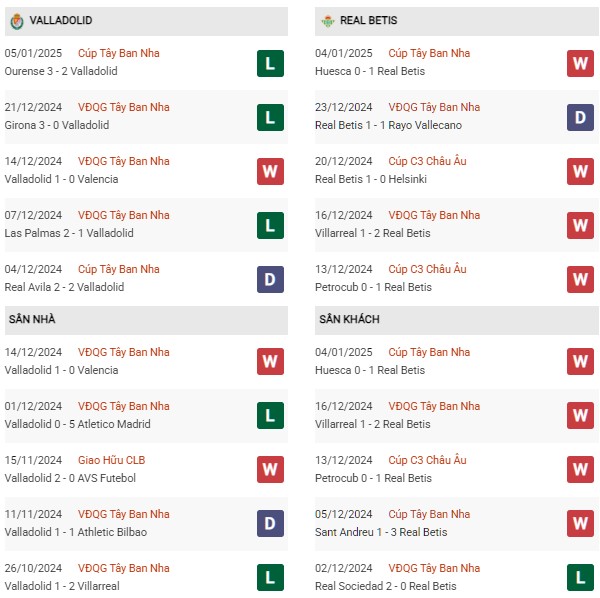The image size is (600, 598).
Task: Click the W badge for Huesca 0-1 Real Betis in the top list
Action: coord(580,64)
